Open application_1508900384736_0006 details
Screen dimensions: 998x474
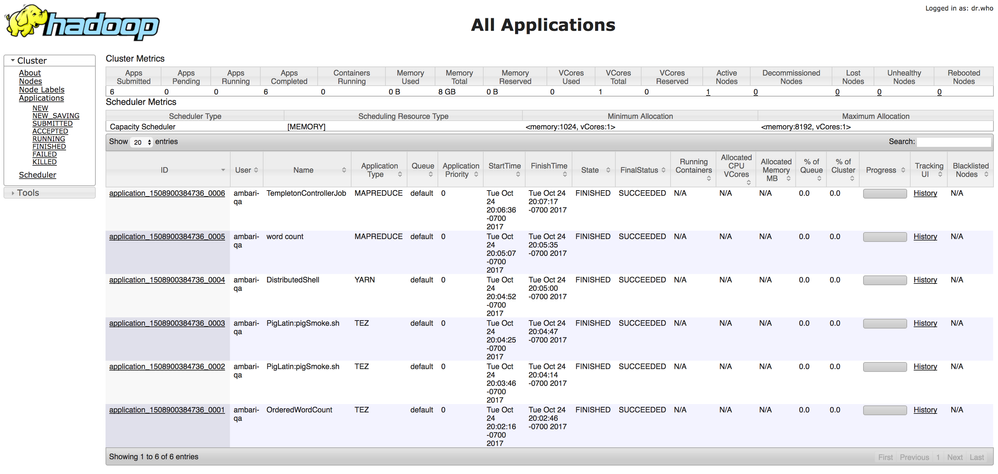pyautogui.click(x=167, y=193)
